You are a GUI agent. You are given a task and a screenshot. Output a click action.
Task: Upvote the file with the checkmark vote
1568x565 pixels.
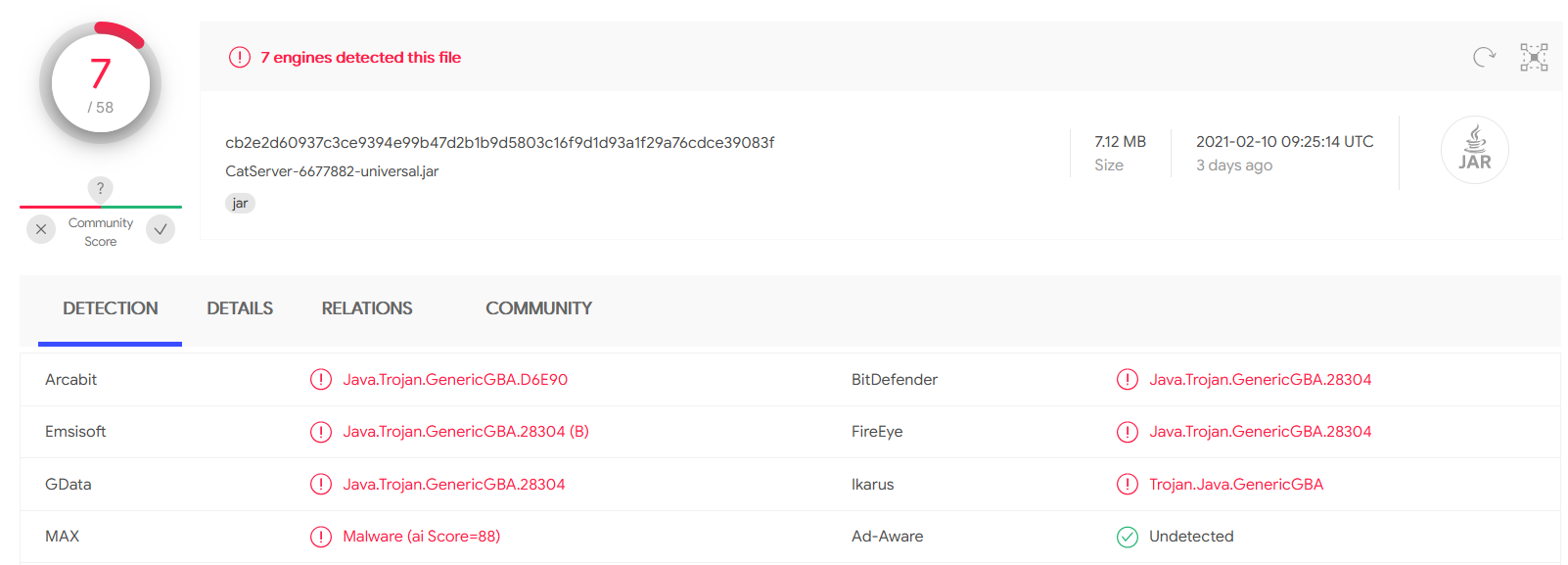pyautogui.click(x=160, y=228)
